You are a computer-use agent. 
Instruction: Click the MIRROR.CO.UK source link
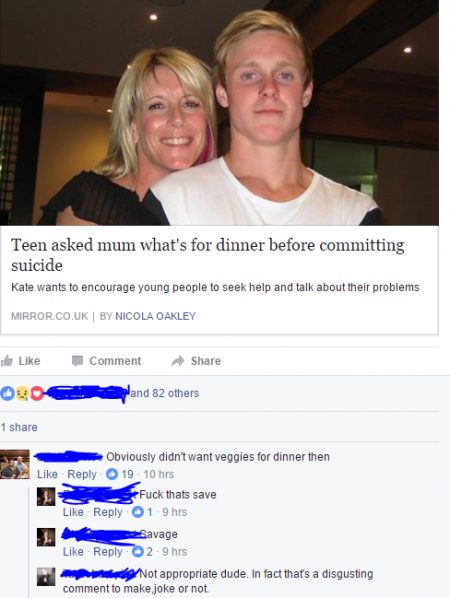click(50, 316)
